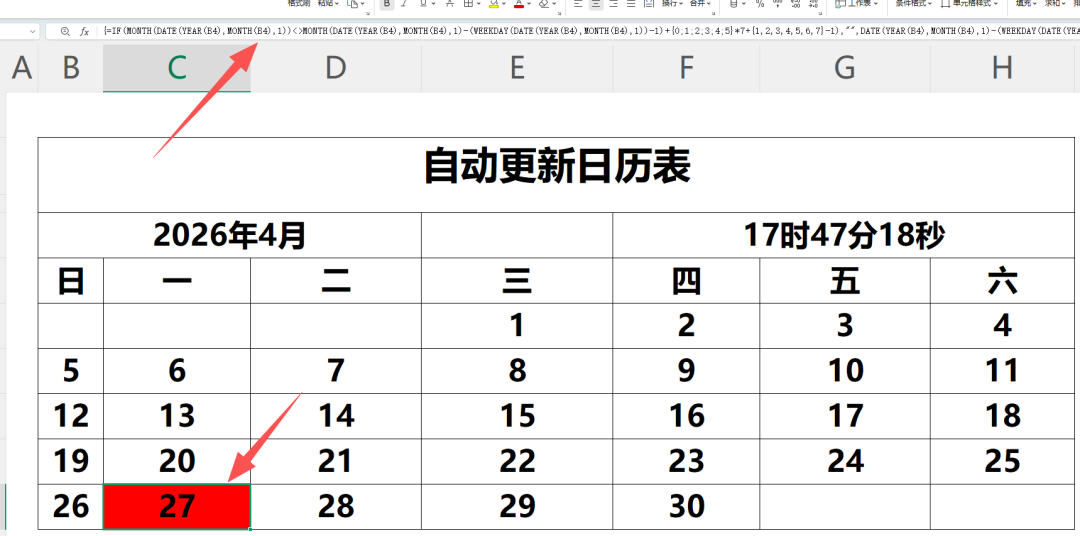Click the align left icon

pyautogui.click(x=579, y=3)
